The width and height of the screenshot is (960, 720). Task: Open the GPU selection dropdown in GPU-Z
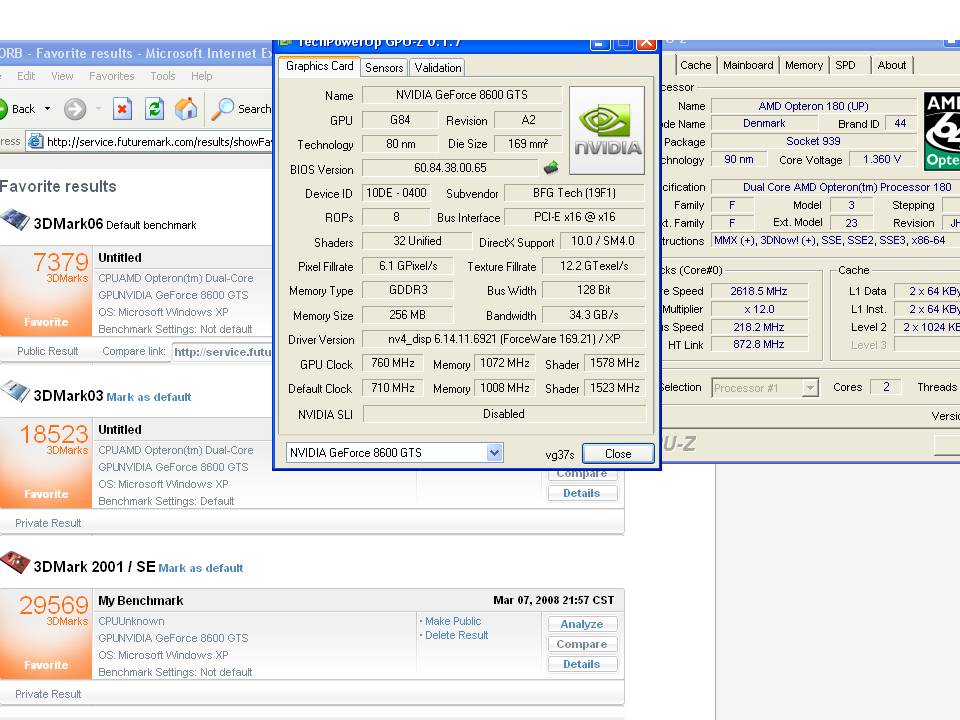tap(495, 452)
